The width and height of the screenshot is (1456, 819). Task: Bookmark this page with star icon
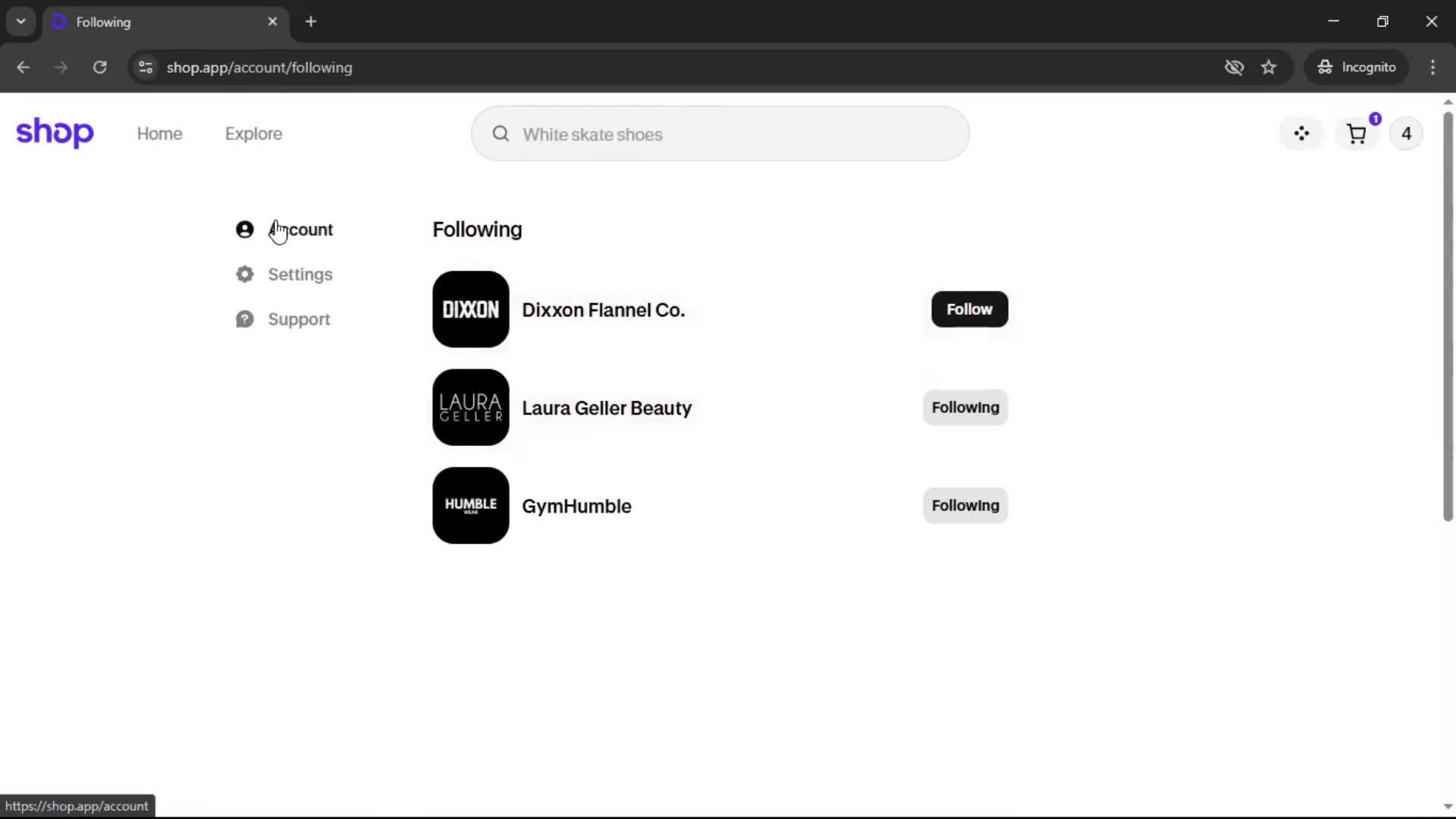click(x=1269, y=67)
